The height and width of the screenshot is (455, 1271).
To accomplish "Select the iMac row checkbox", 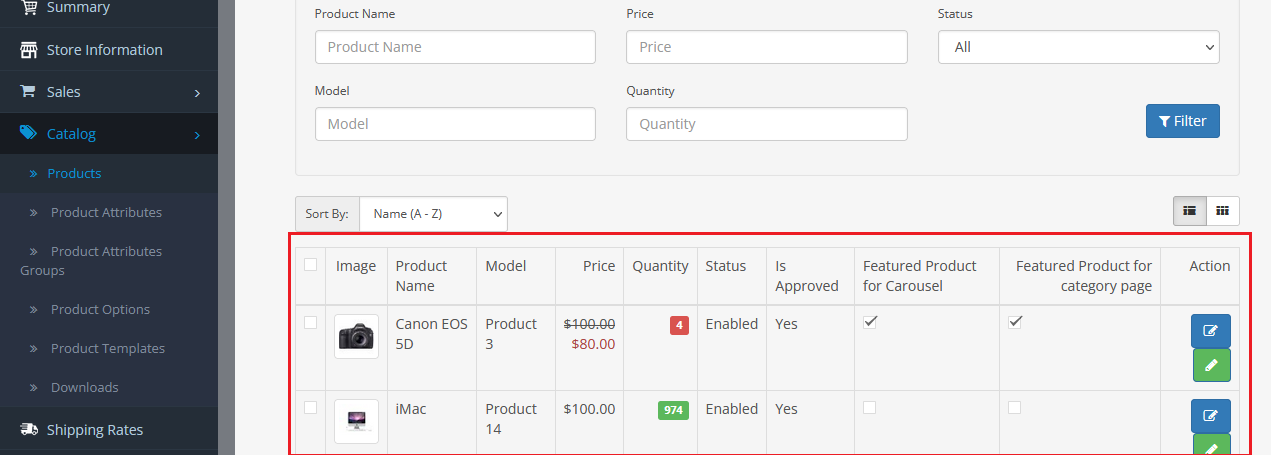I will tap(311, 407).
